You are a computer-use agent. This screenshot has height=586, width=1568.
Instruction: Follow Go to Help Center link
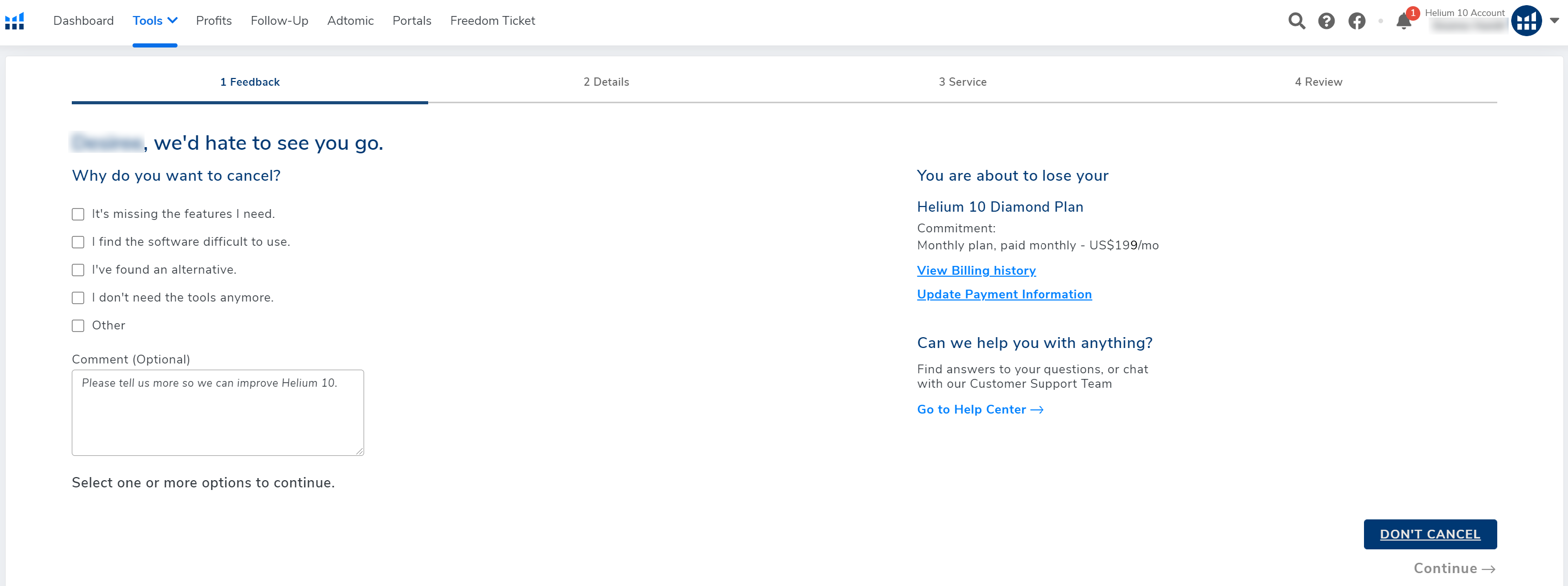980,409
